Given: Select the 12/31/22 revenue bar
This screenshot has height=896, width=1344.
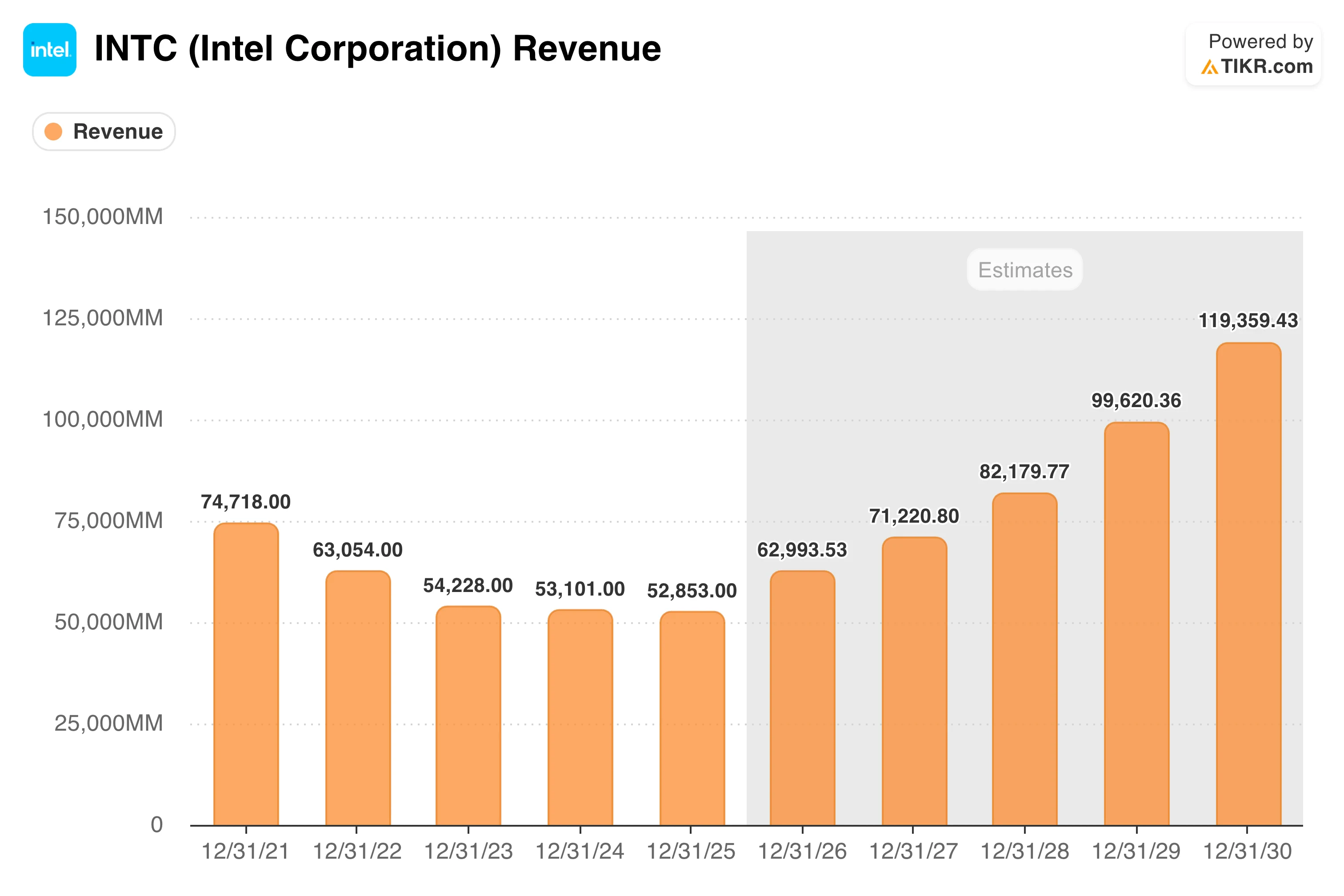Looking at the screenshot, I should tap(358, 698).
